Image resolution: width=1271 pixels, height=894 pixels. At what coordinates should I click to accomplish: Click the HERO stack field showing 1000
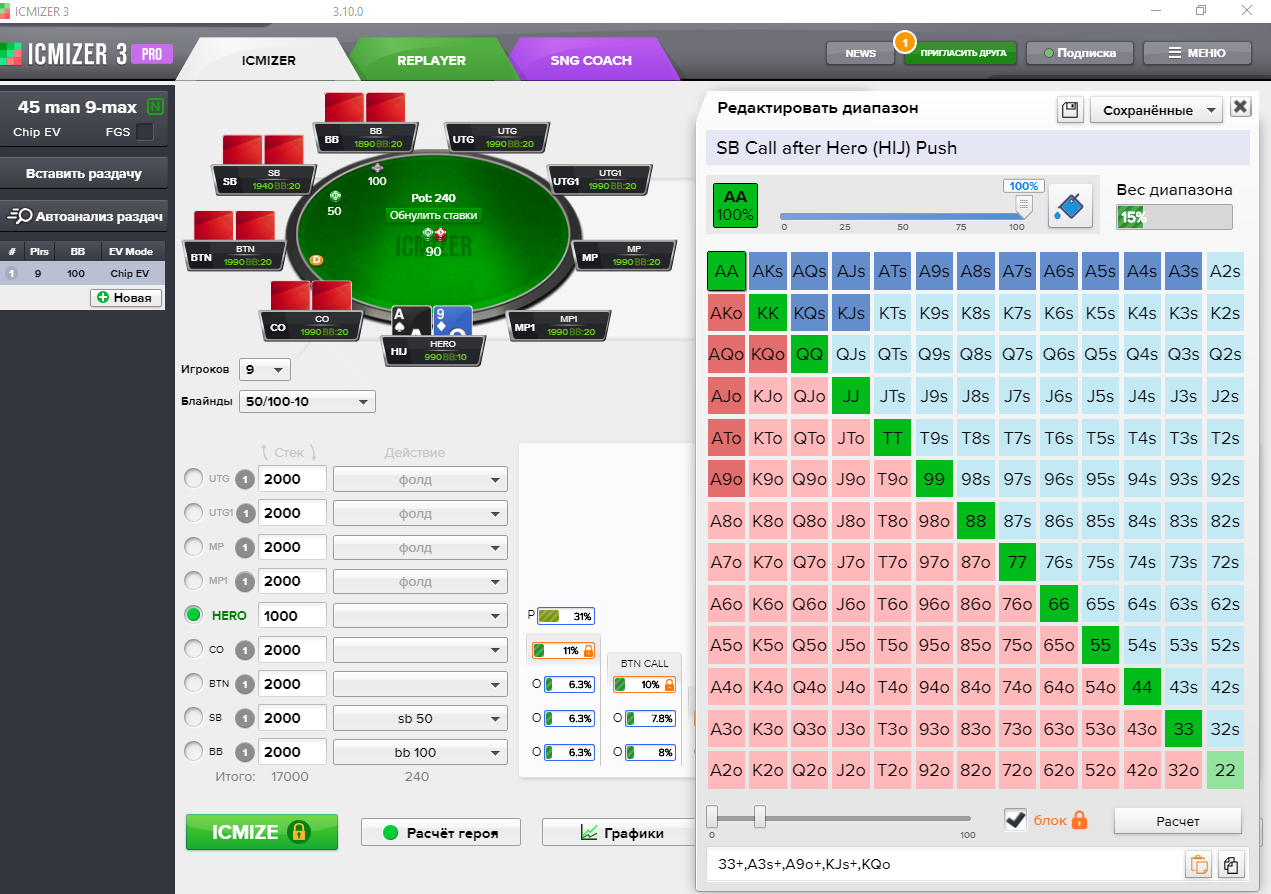tap(293, 616)
